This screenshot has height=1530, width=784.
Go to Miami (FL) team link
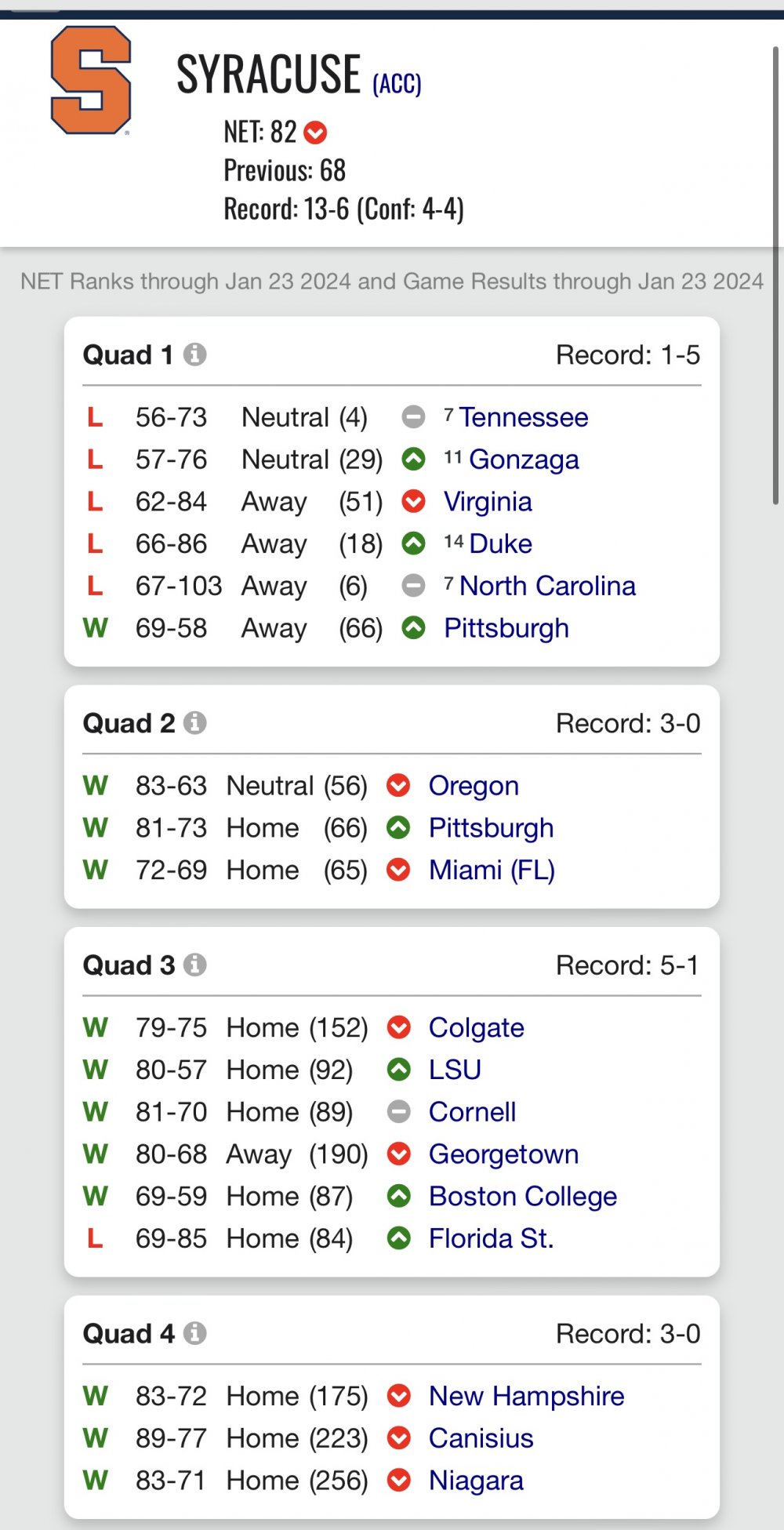(x=492, y=870)
